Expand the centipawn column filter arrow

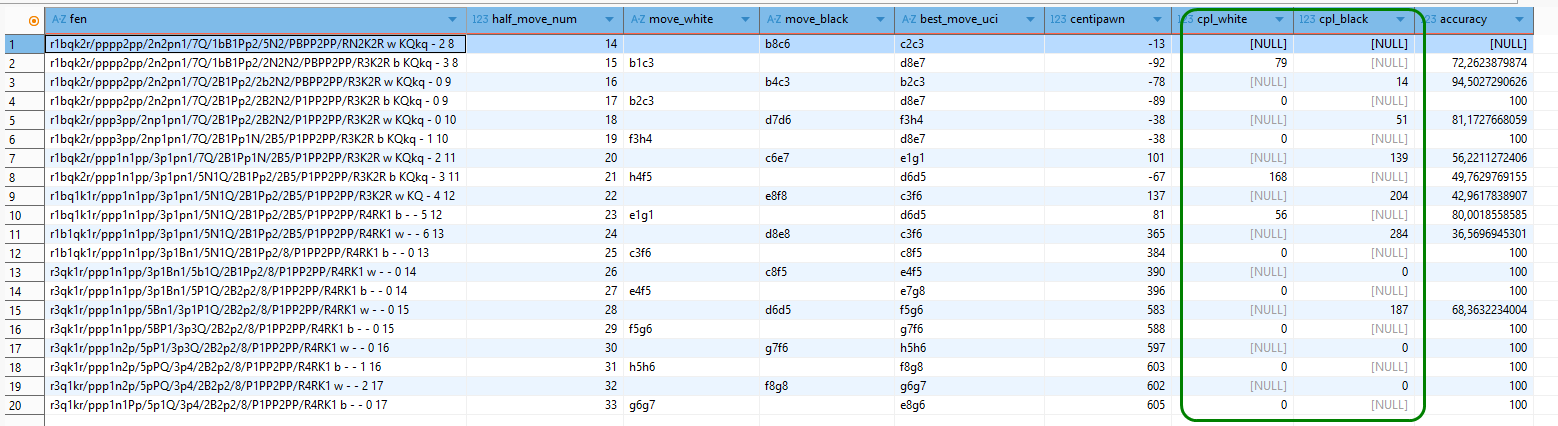click(x=1158, y=20)
